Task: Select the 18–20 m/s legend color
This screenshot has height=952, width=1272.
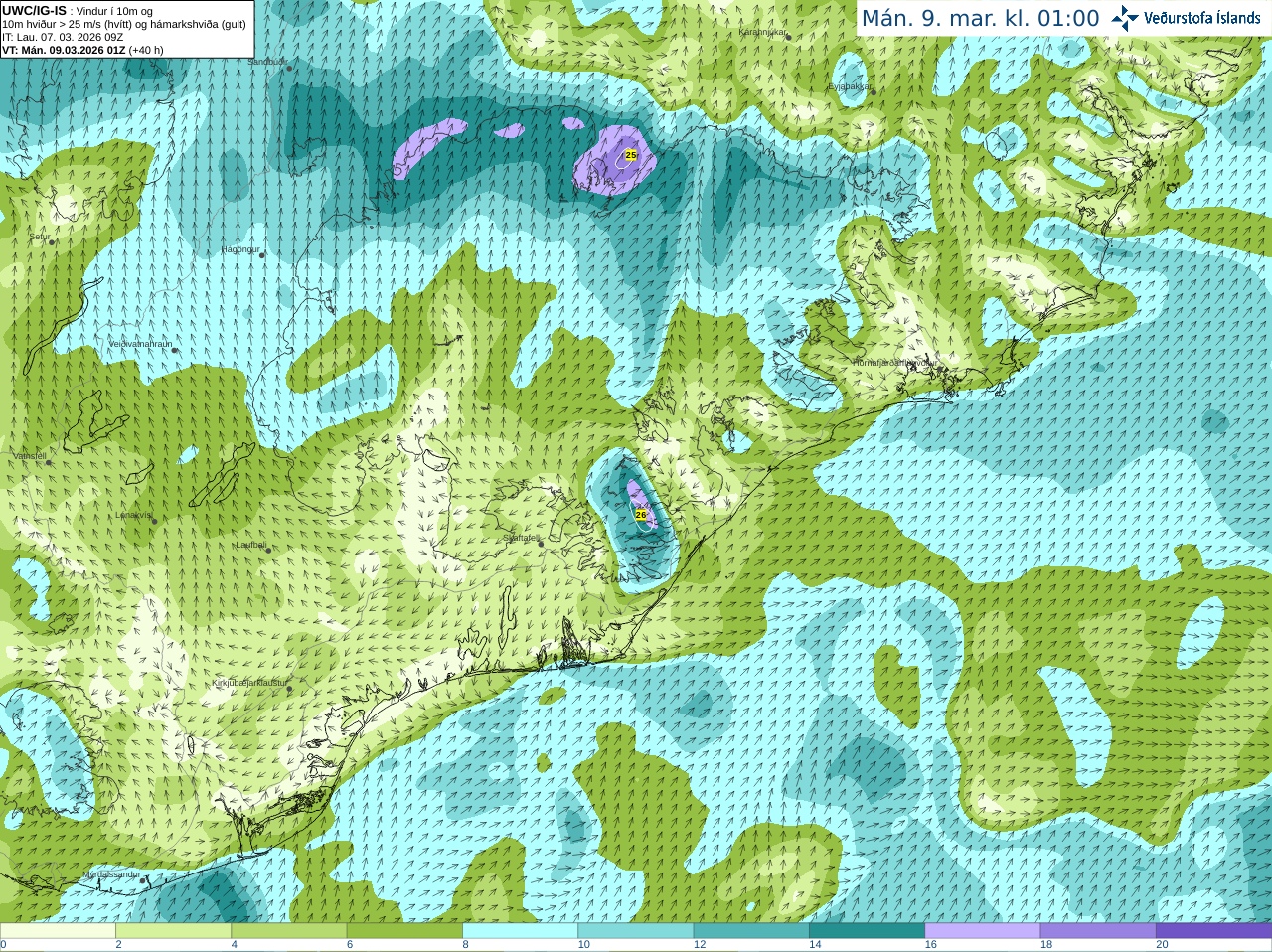Action: tap(1098, 931)
